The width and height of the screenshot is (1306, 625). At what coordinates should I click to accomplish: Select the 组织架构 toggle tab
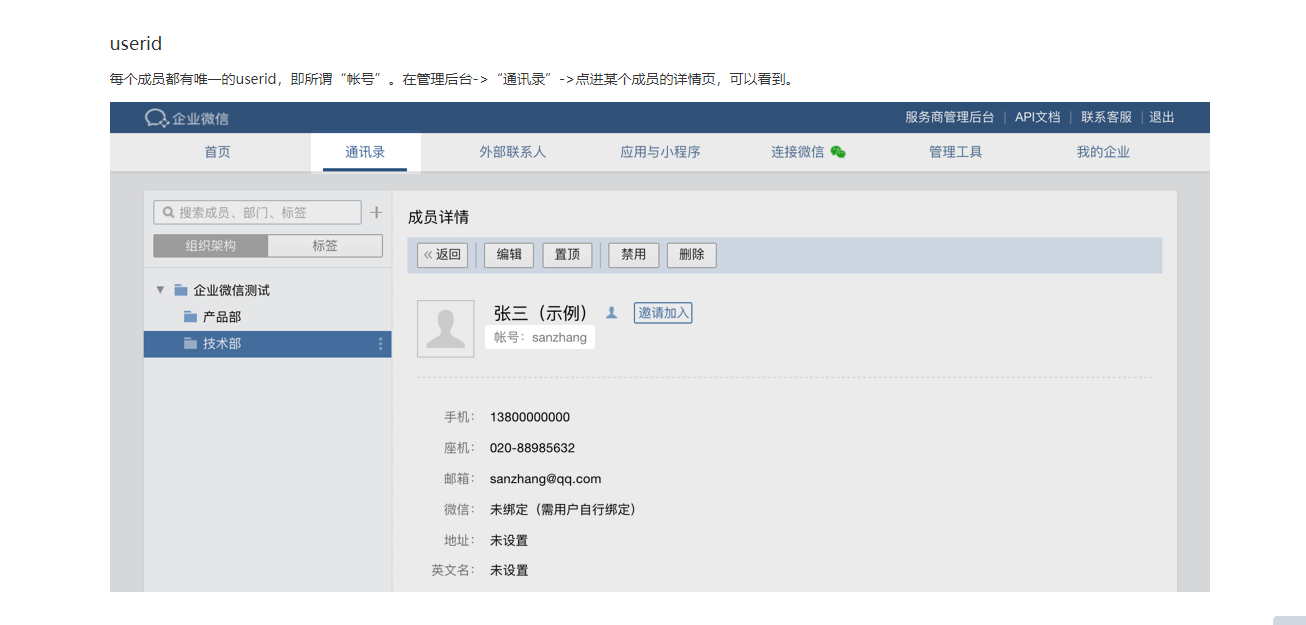[x=211, y=246]
